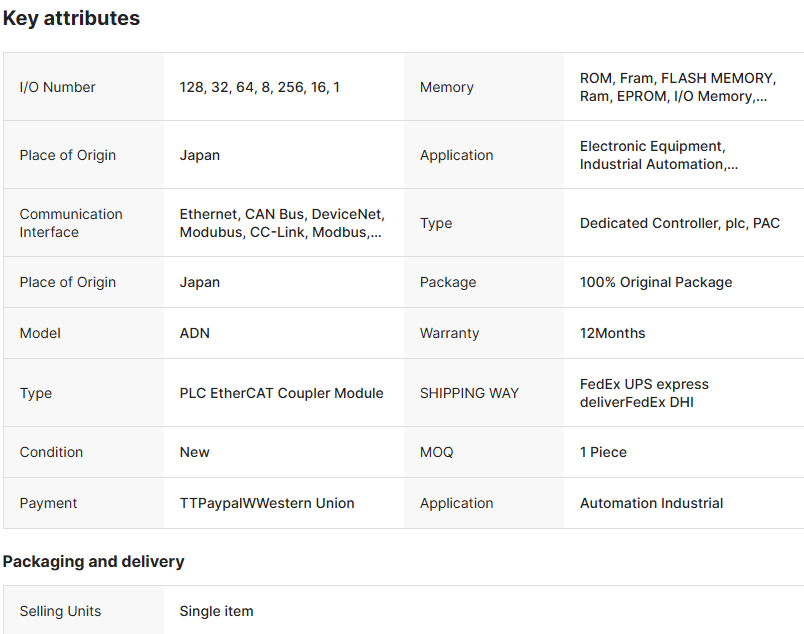804x634 pixels.
Task: Select the "12Months" warranty value
Action: coord(613,333)
